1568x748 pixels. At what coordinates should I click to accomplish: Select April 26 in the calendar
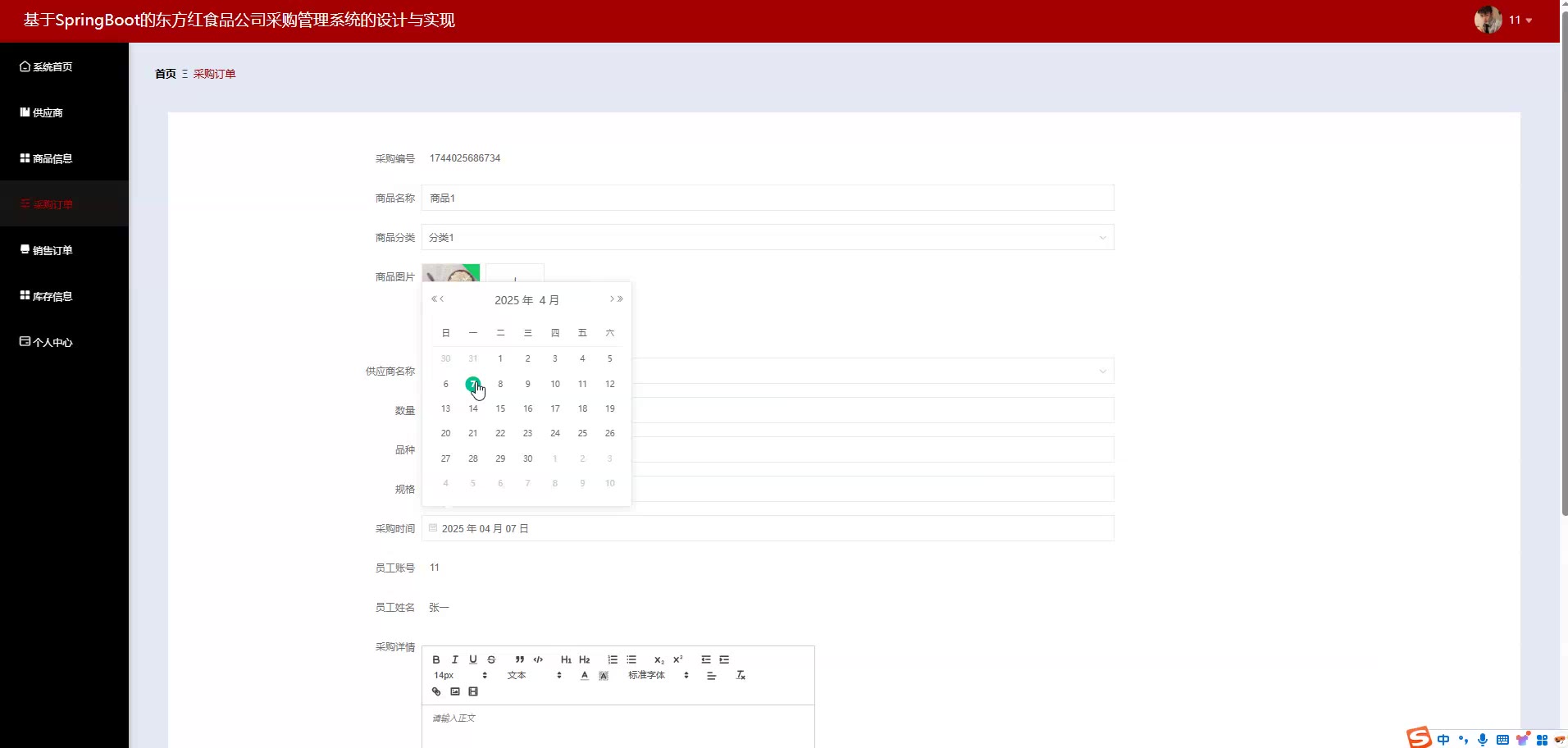tap(609, 433)
